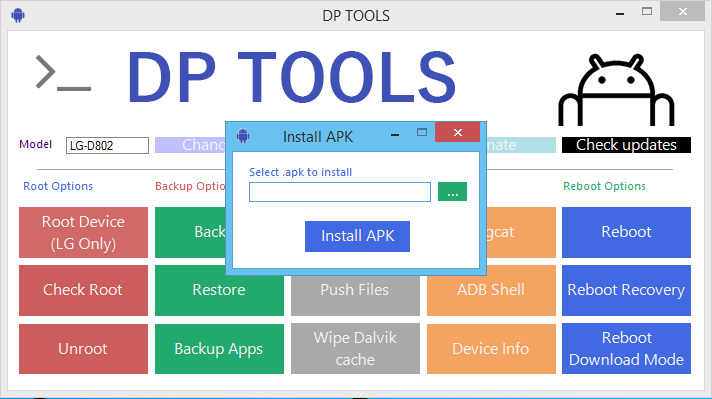Image resolution: width=712 pixels, height=399 pixels.
Task: Close the DP TOOLS main window
Action: (682, 11)
